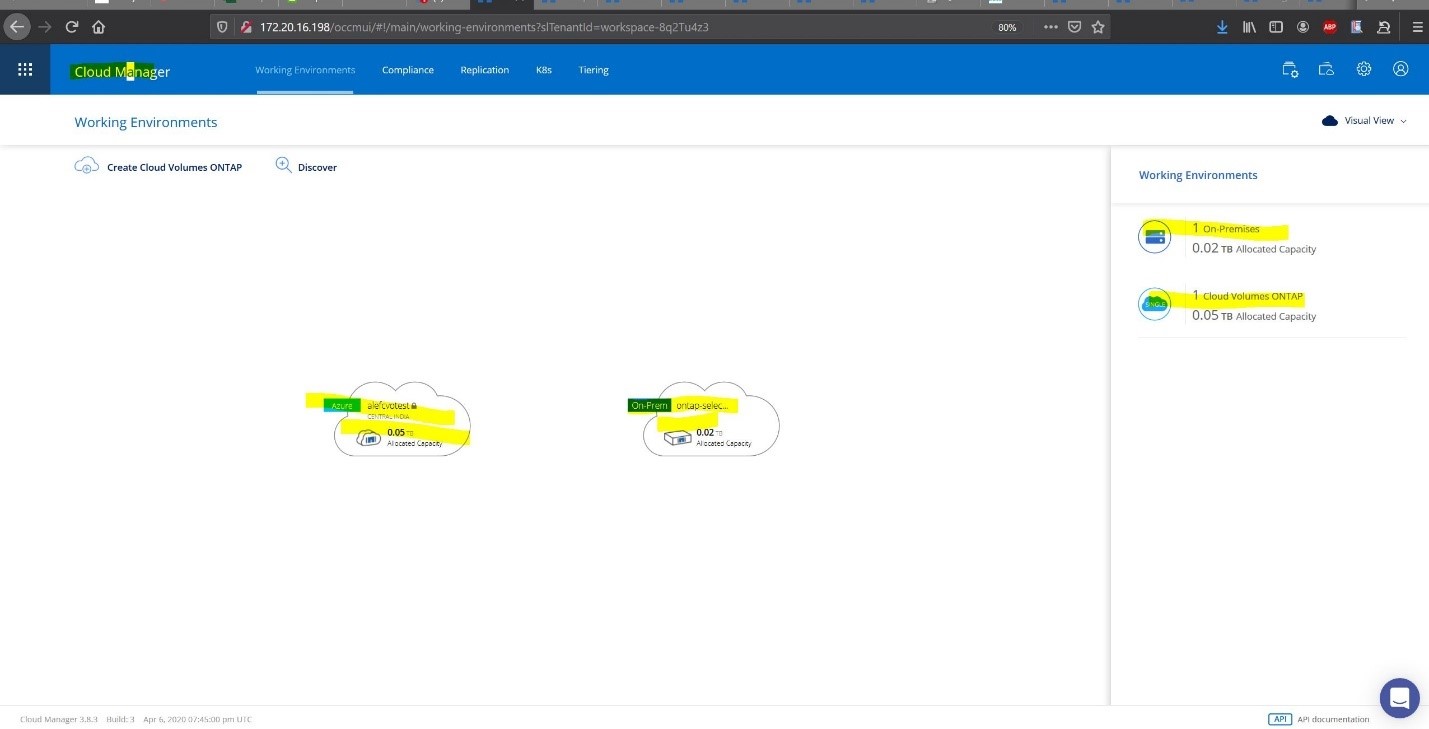Image resolution: width=1429 pixels, height=729 pixels.
Task: Click the insecure connection padlock icon
Action: [x=245, y=27]
